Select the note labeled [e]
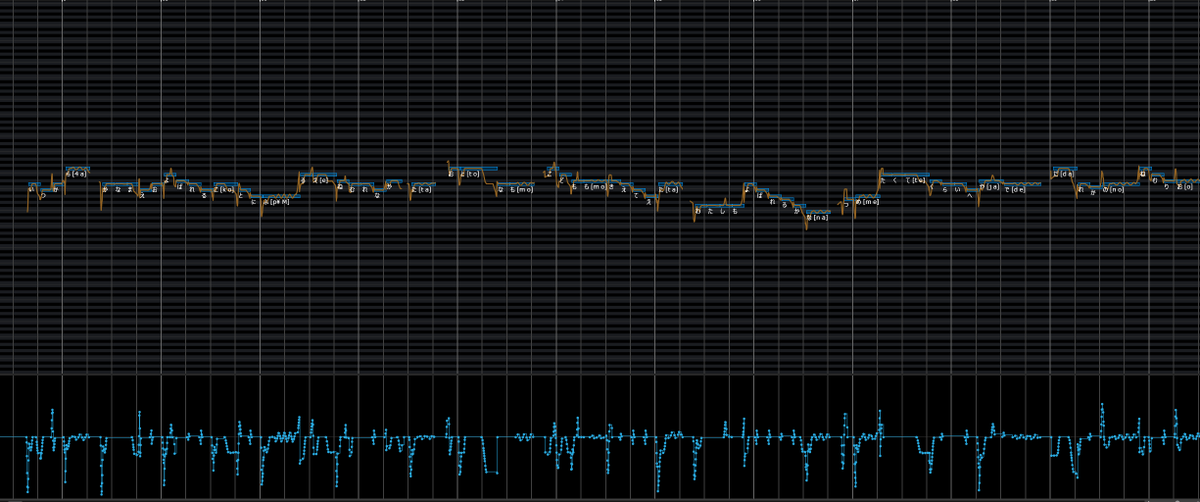Image resolution: width=1200 pixels, height=502 pixels. click(323, 174)
